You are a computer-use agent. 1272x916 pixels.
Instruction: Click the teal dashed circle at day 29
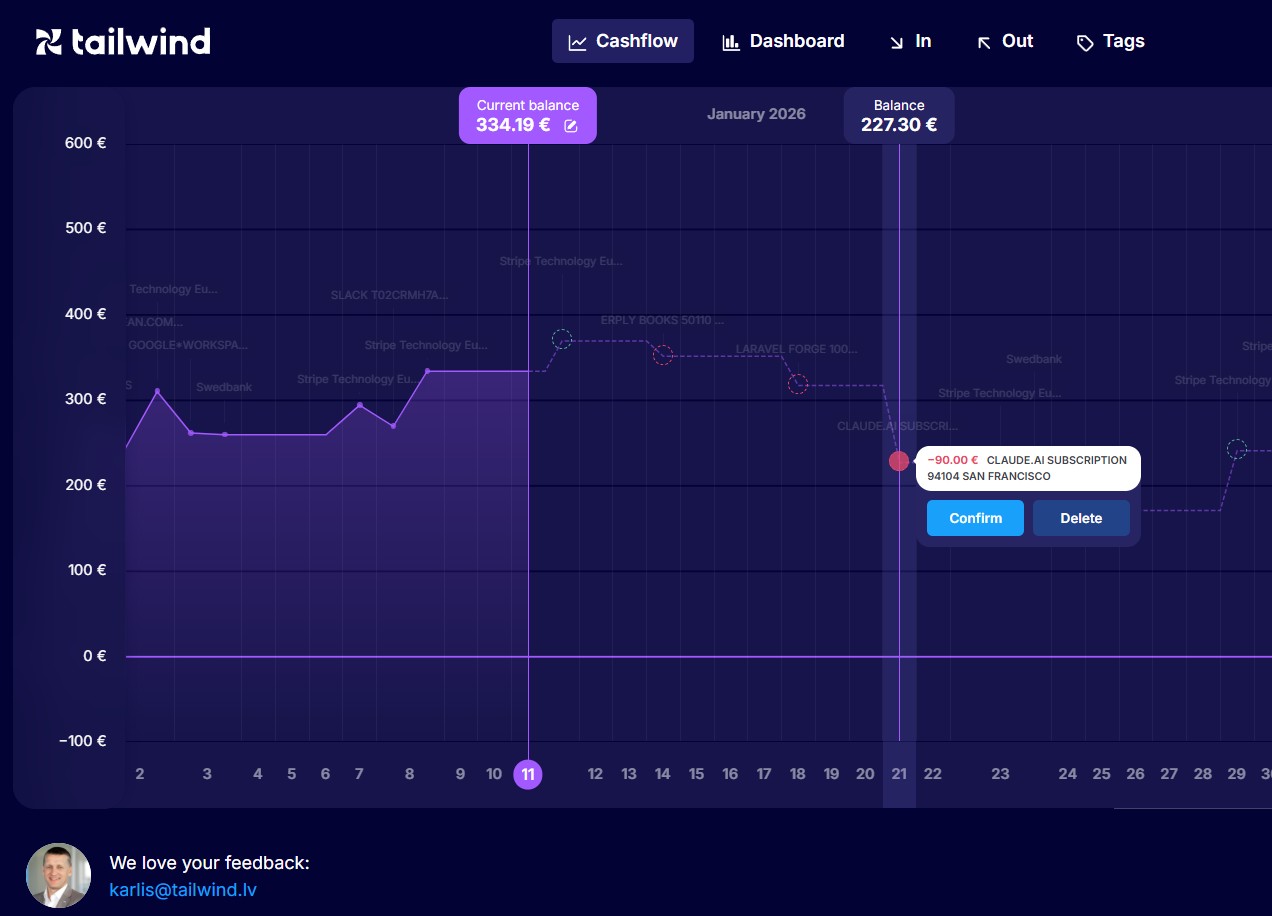(1237, 449)
